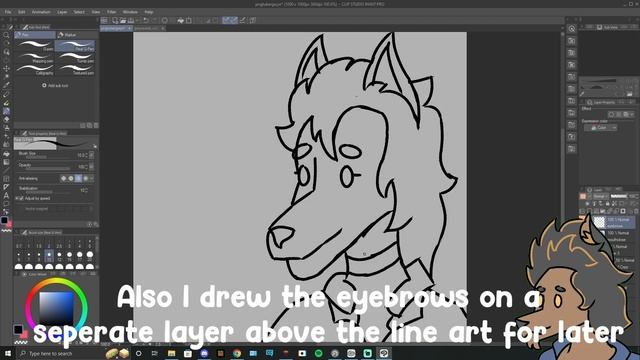Set anti-aliasing to highlighted Middle option
The height and width of the screenshot is (360, 640).
coord(78,178)
